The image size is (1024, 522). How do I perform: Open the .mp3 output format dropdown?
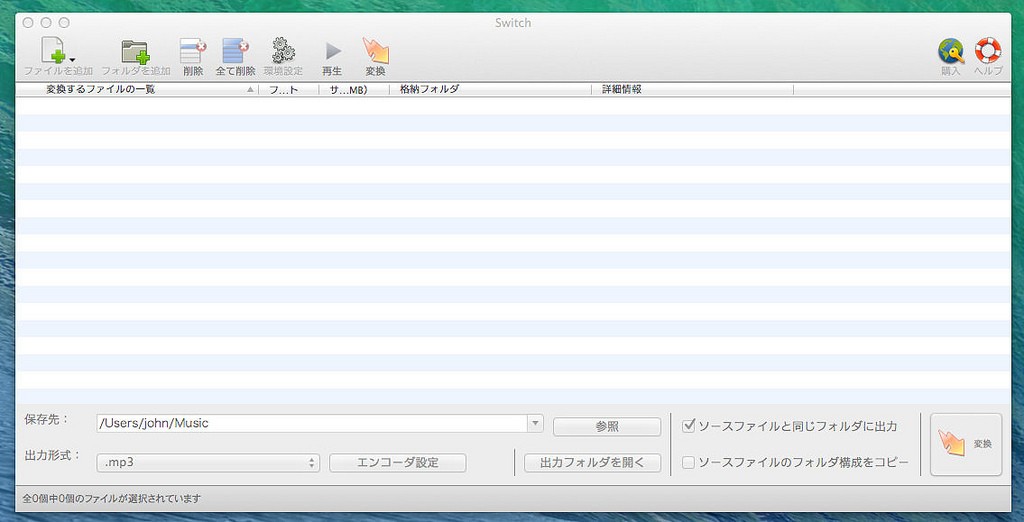[x=208, y=463]
